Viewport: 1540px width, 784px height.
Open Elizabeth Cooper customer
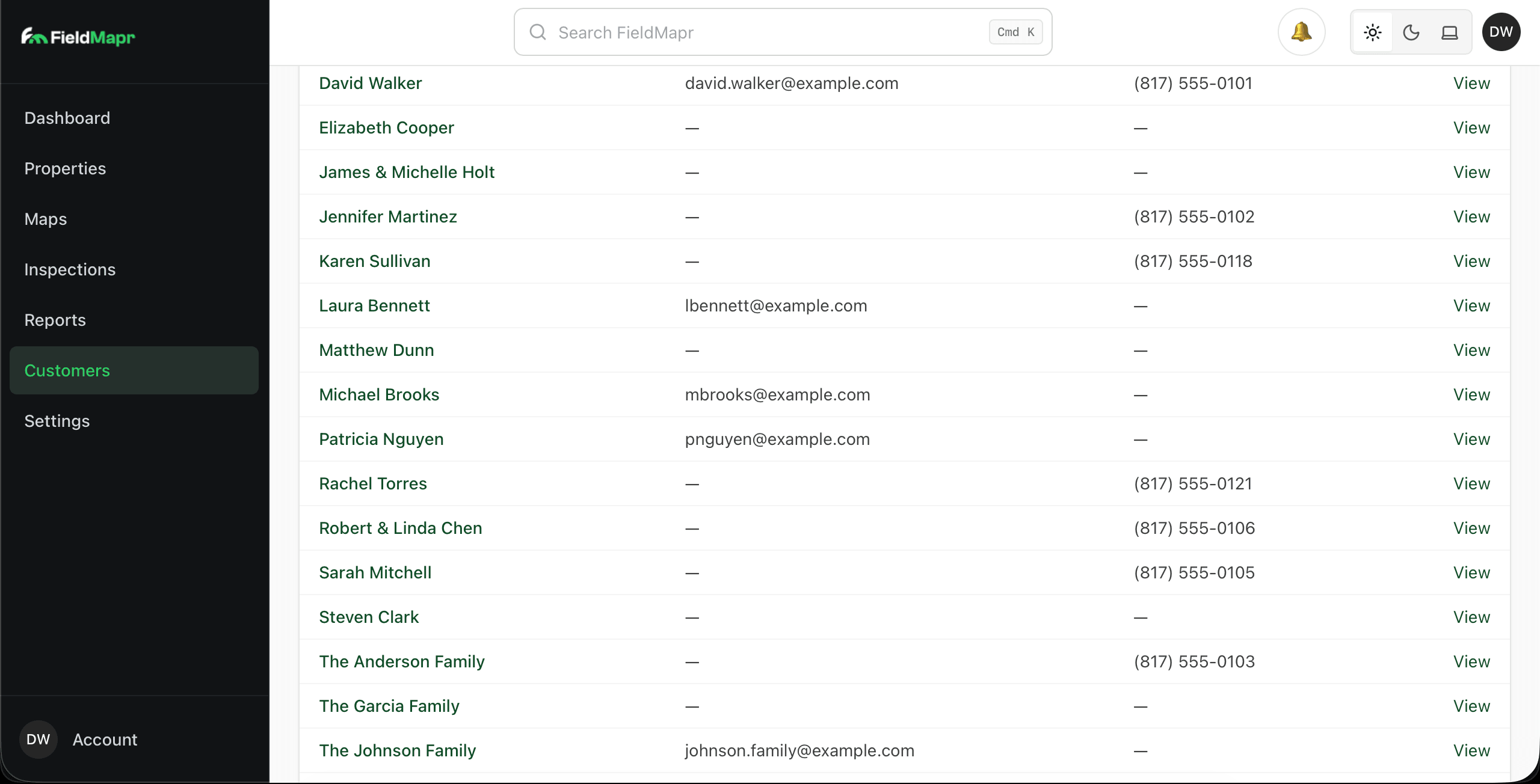387,127
